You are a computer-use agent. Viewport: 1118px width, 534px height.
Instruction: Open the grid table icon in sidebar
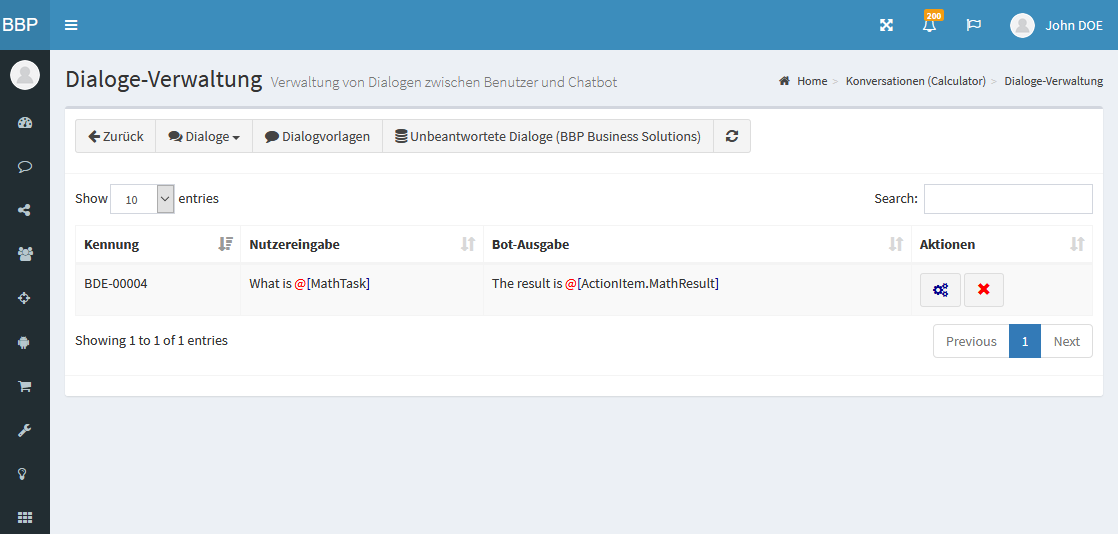click(25, 518)
